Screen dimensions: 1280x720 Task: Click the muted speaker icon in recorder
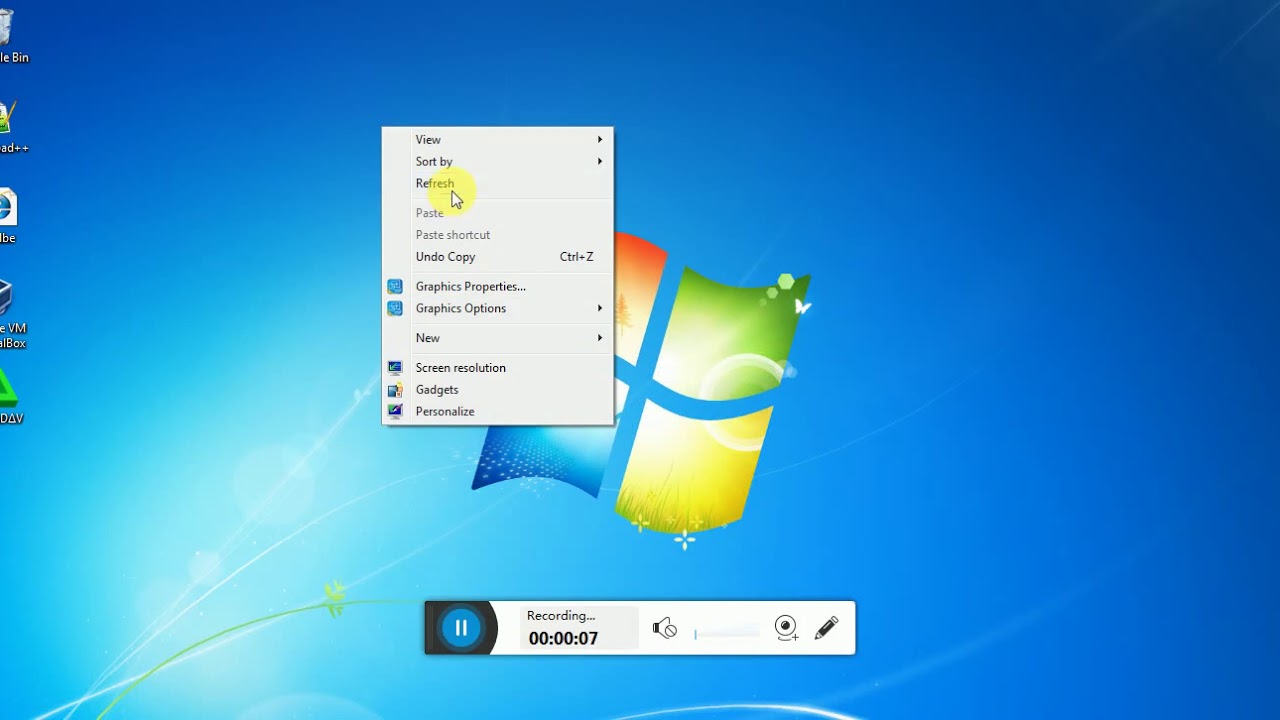click(x=664, y=628)
